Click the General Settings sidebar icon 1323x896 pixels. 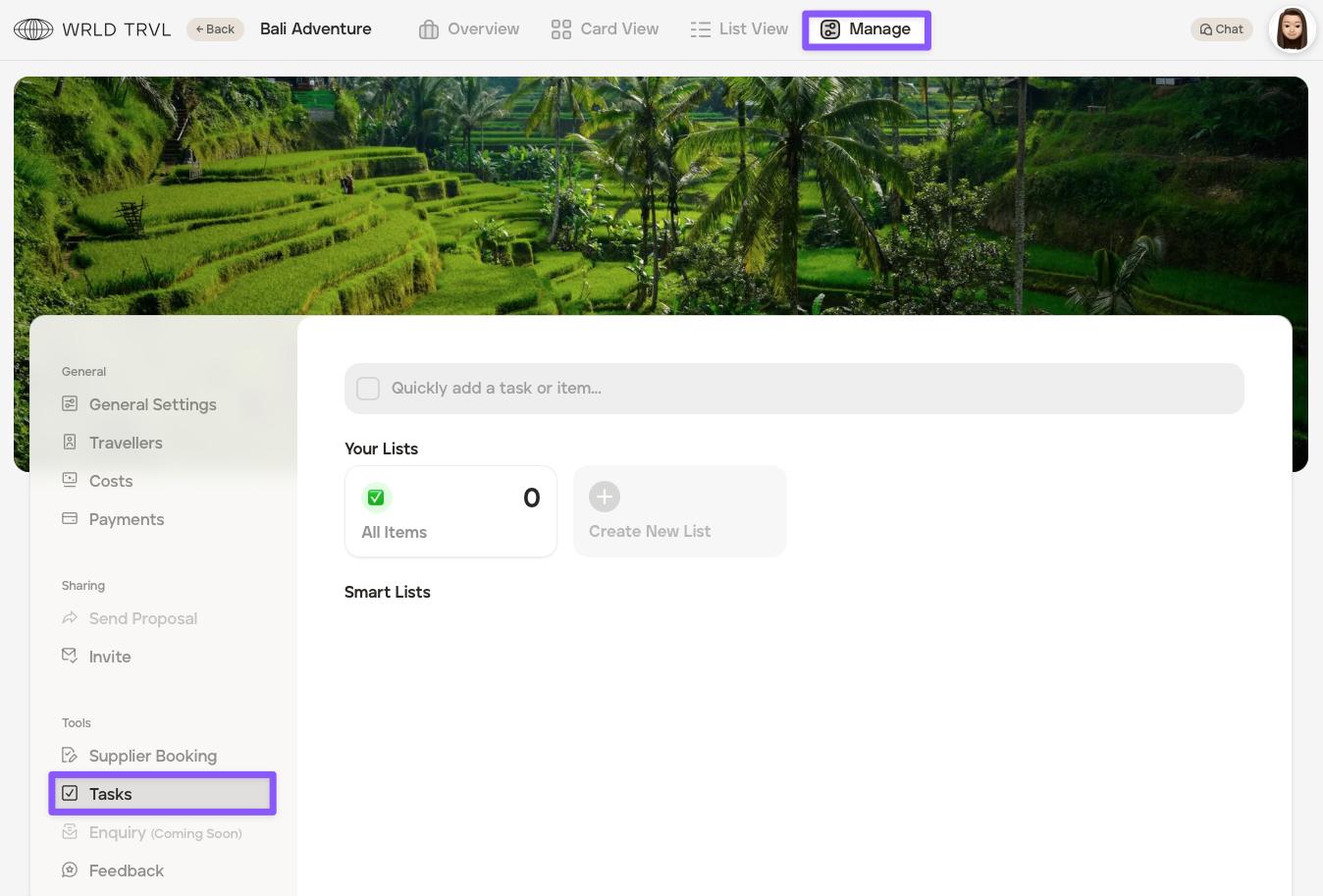(x=70, y=404)
